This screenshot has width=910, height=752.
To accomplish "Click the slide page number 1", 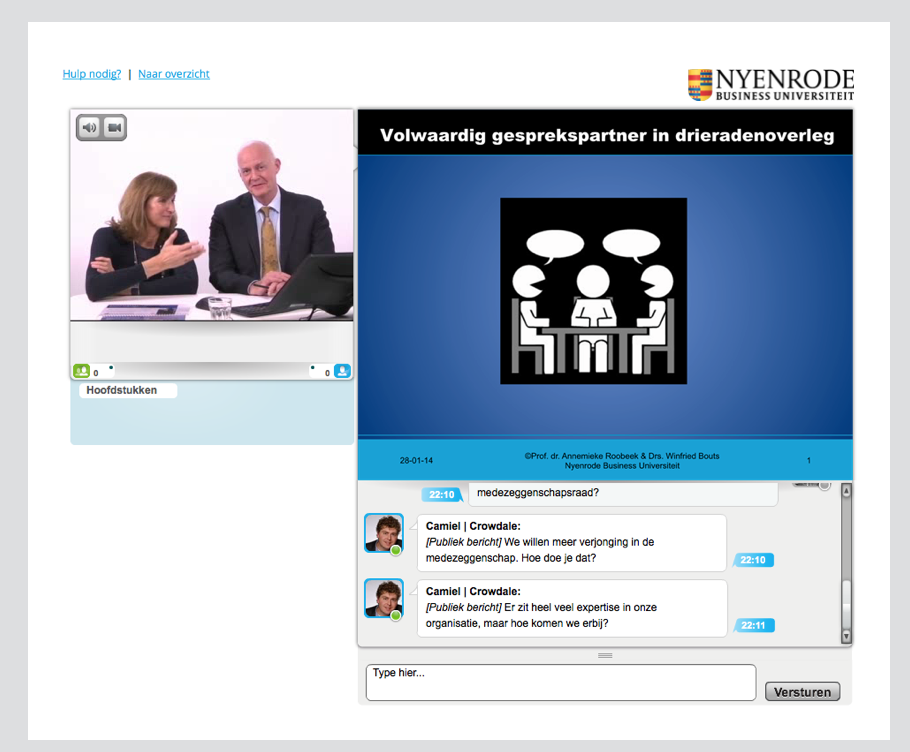I will tap(808, 460).
